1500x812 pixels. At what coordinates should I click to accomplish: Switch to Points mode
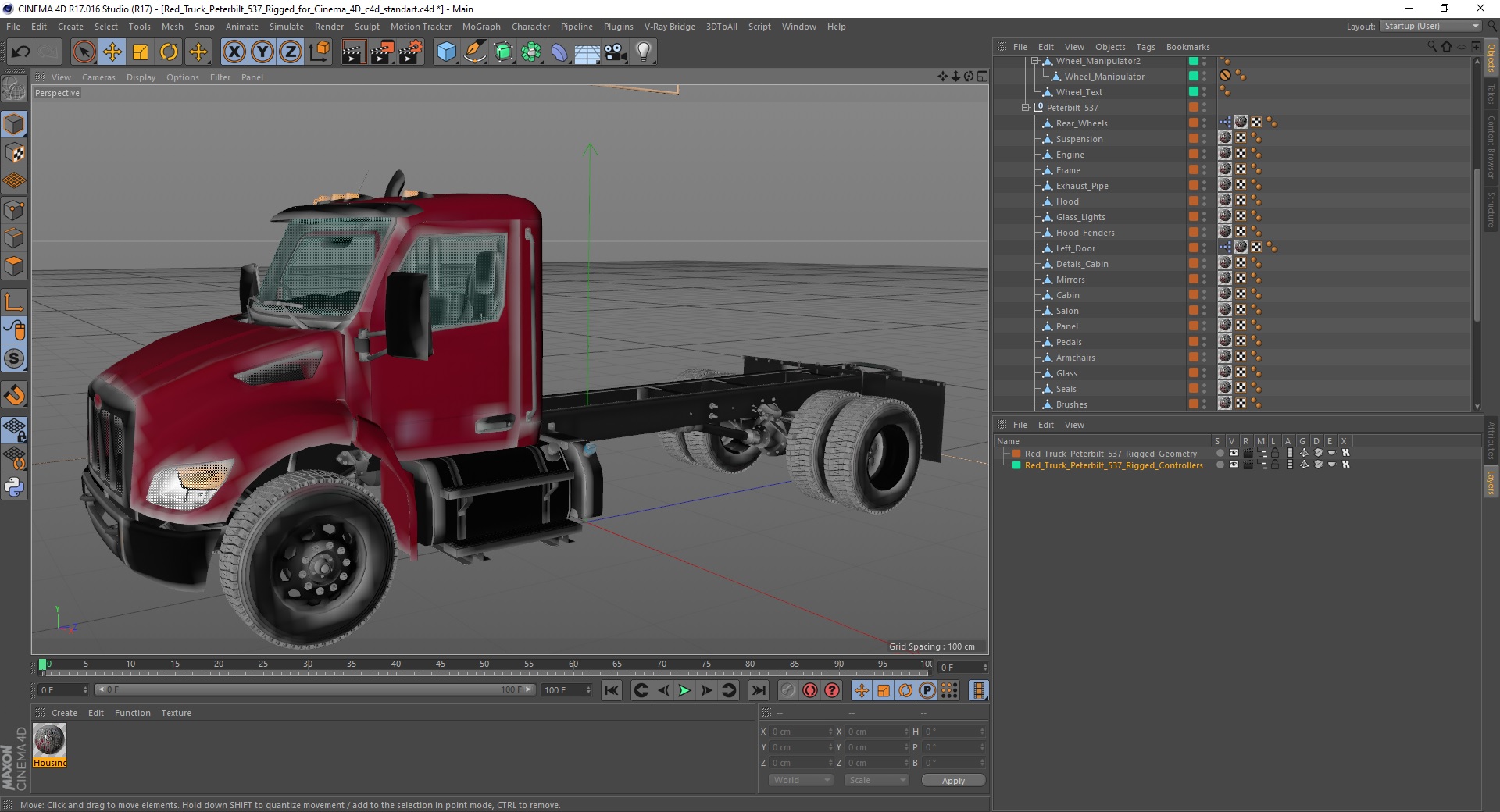pyautogui.click(x=14, y=209)
